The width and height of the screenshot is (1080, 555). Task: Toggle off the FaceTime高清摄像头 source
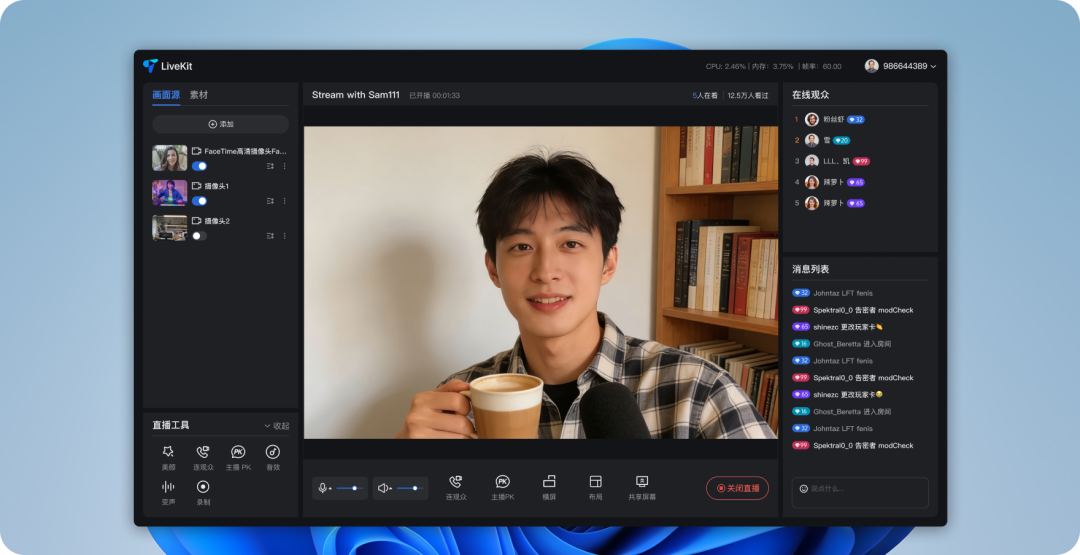199,166
